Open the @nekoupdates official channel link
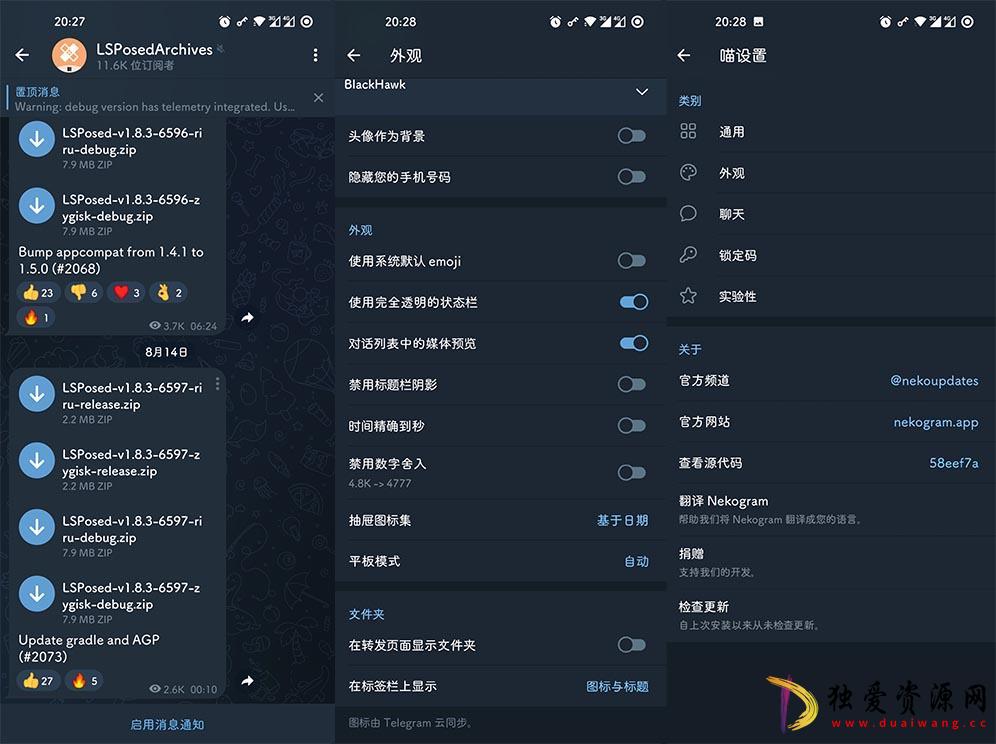Screen dimensions: 996x744 click(934, 381)
